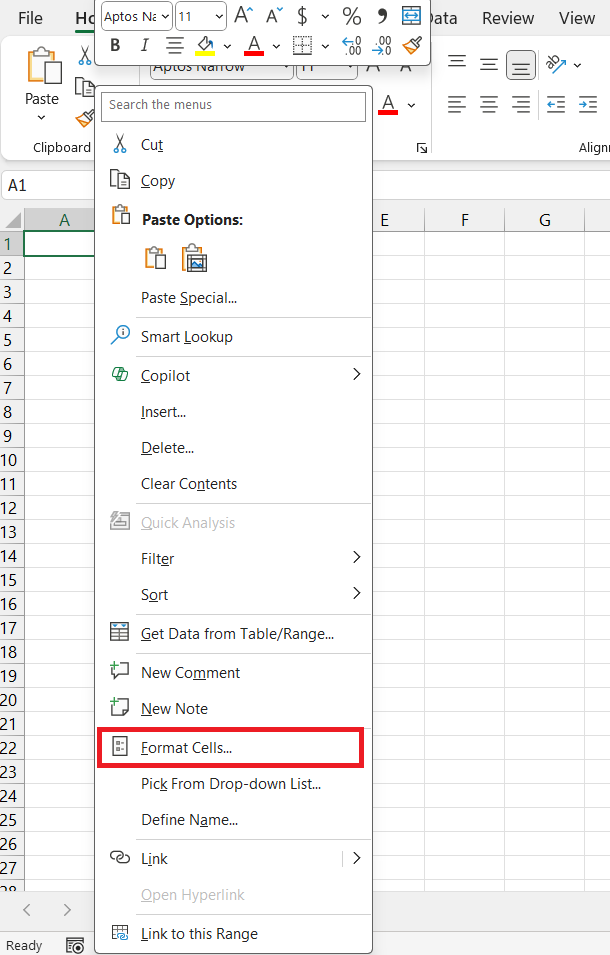
Task: Click Merge and Center icon
Action: coord(412,15)
